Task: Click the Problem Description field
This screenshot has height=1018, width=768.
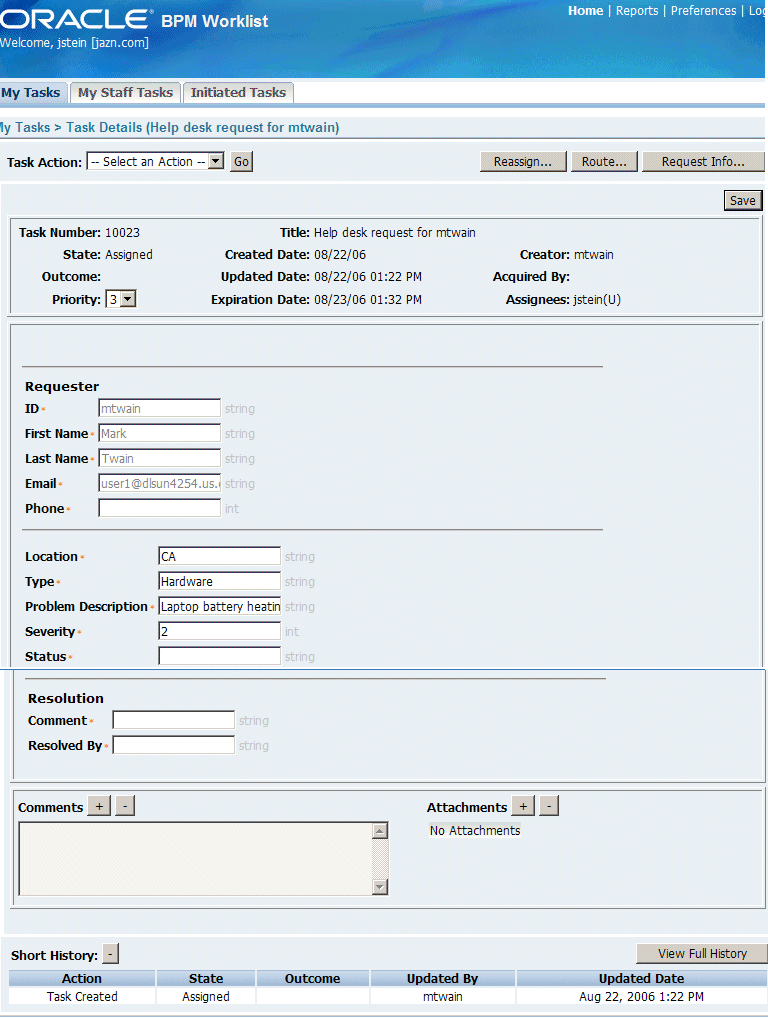Action: tap(219, 606)
